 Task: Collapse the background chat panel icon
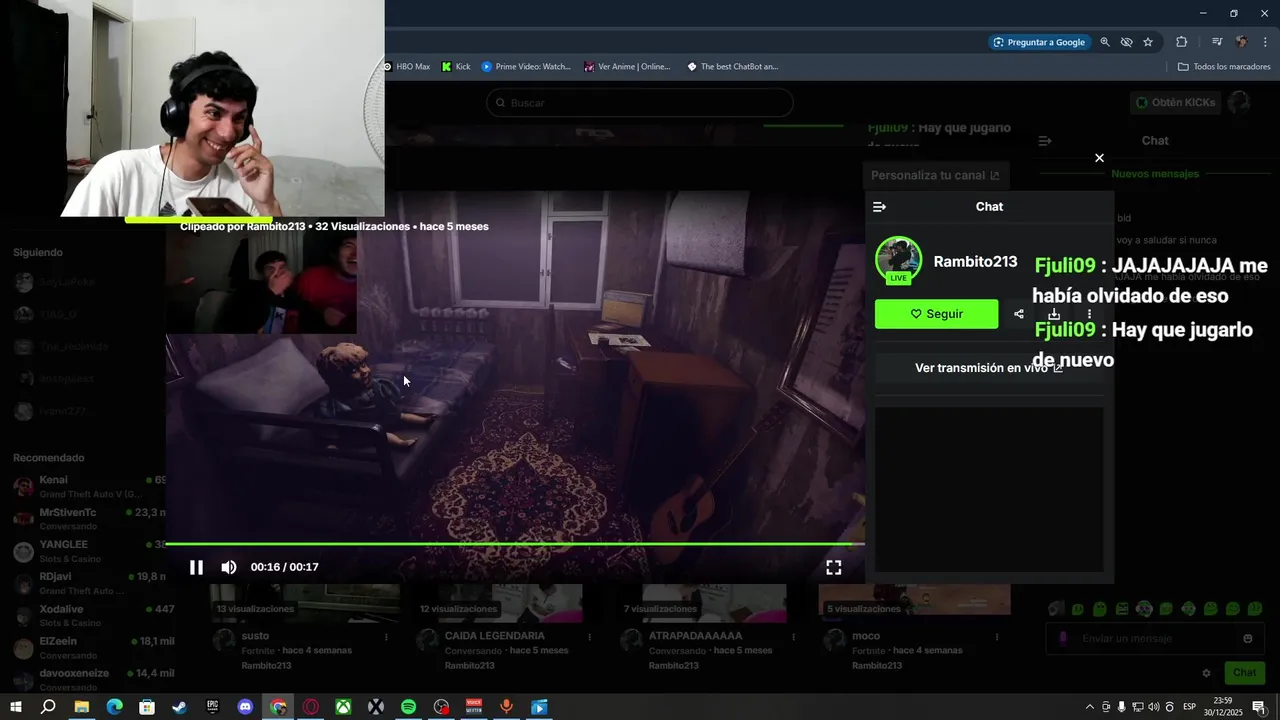[x=1045, y=141]
